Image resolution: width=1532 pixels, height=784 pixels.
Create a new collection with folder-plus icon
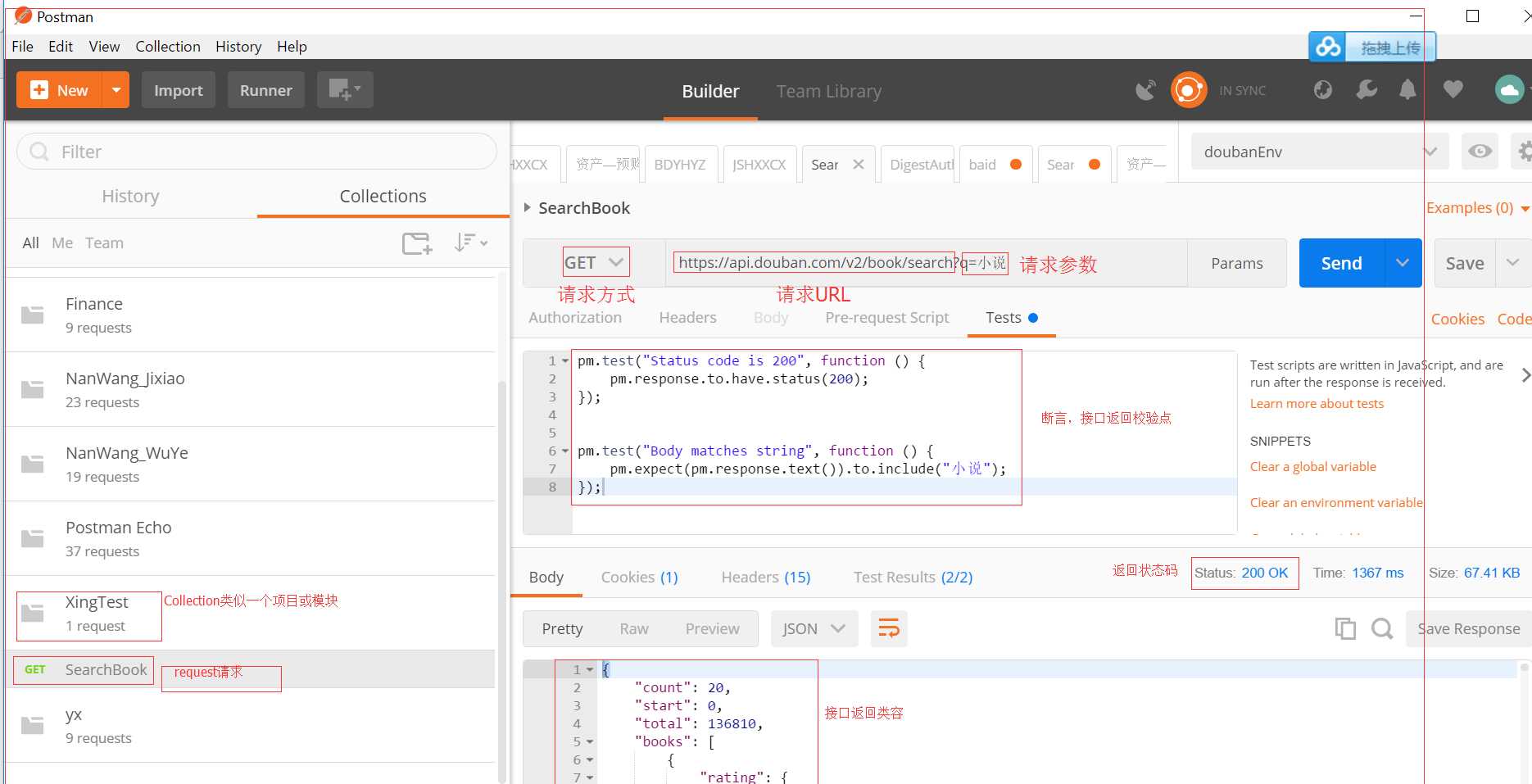tap(417, 243)
